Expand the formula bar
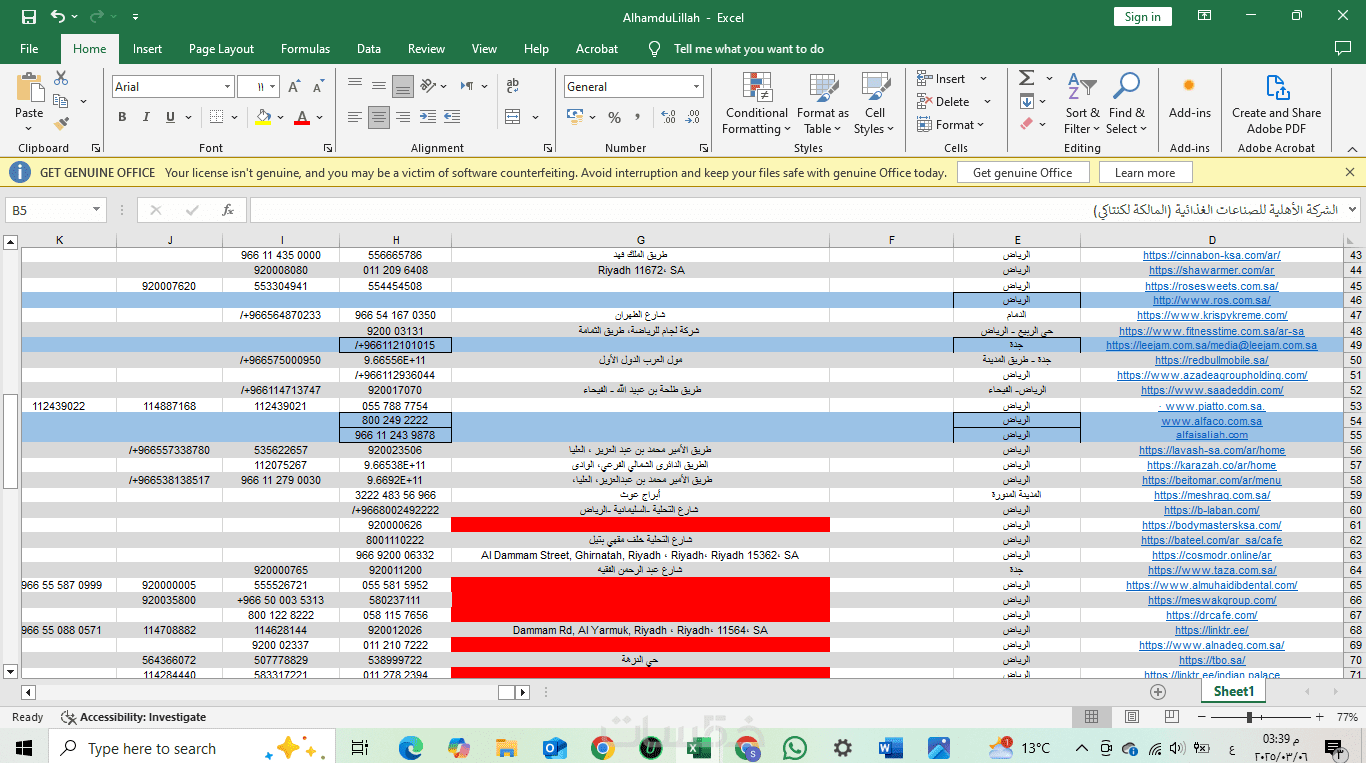Viewport: 1366px width, 763px height. pos(1353,210)
